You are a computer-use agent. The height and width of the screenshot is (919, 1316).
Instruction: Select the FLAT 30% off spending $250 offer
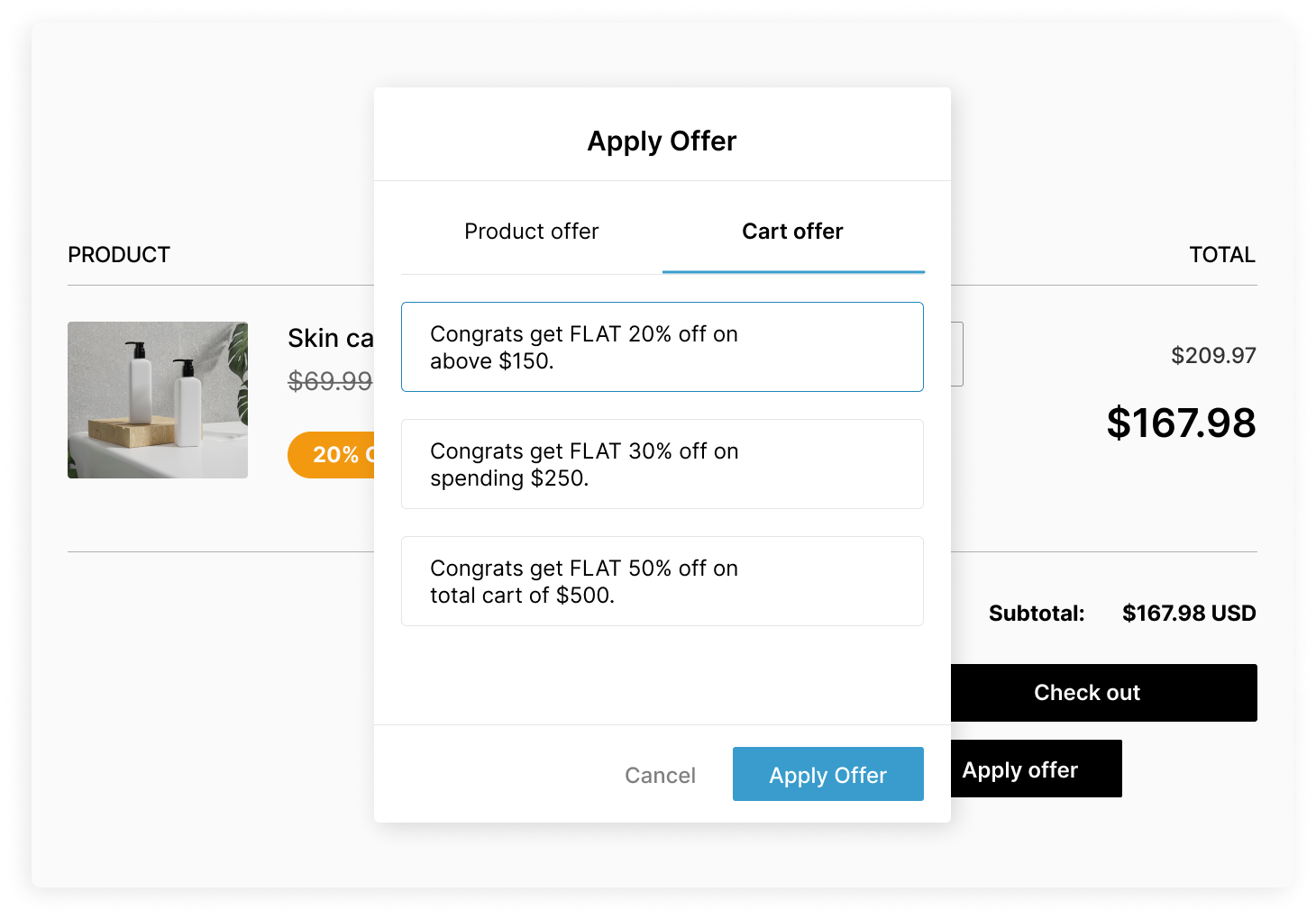662,464
